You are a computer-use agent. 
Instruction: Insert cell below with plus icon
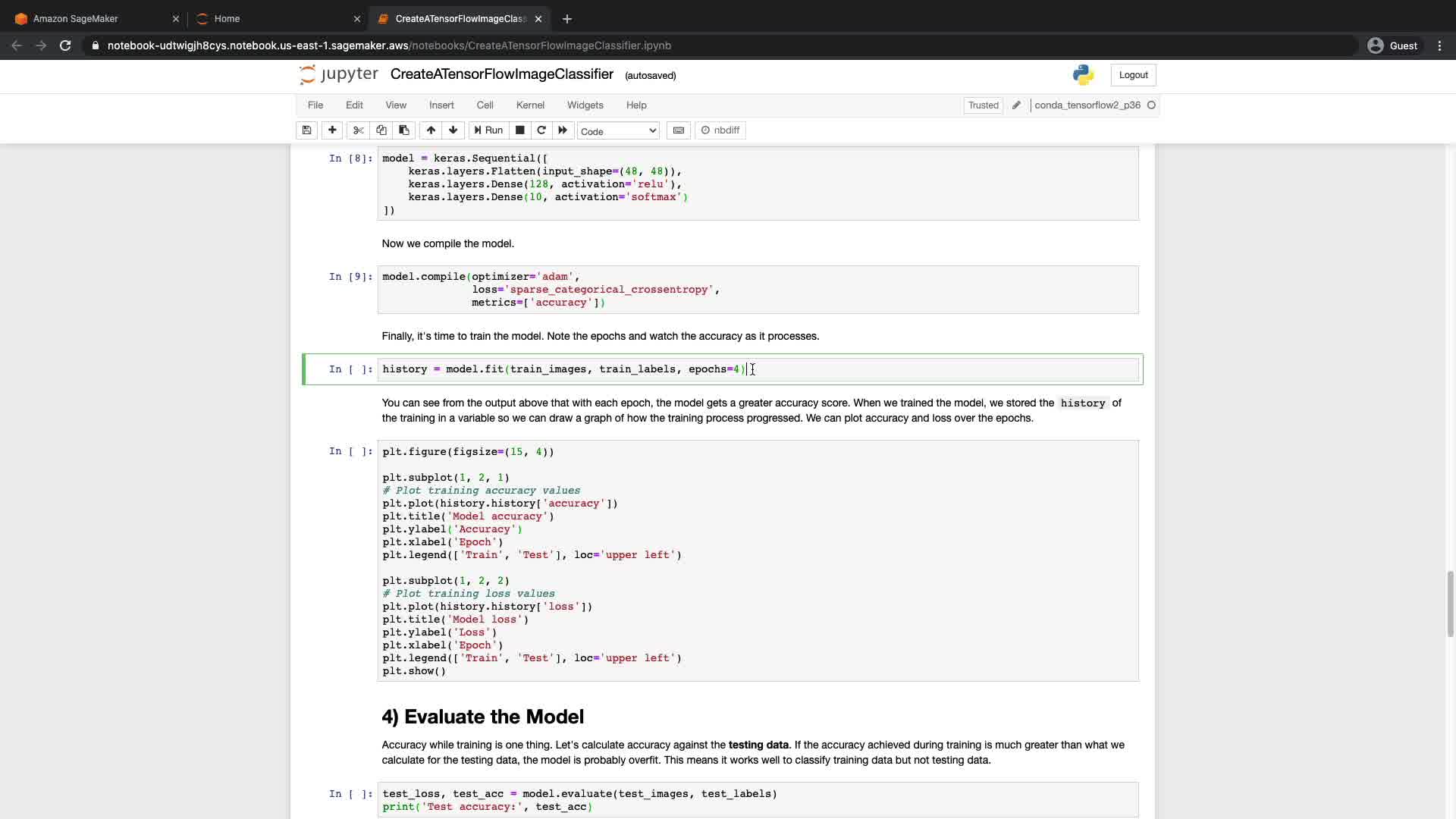332,130
